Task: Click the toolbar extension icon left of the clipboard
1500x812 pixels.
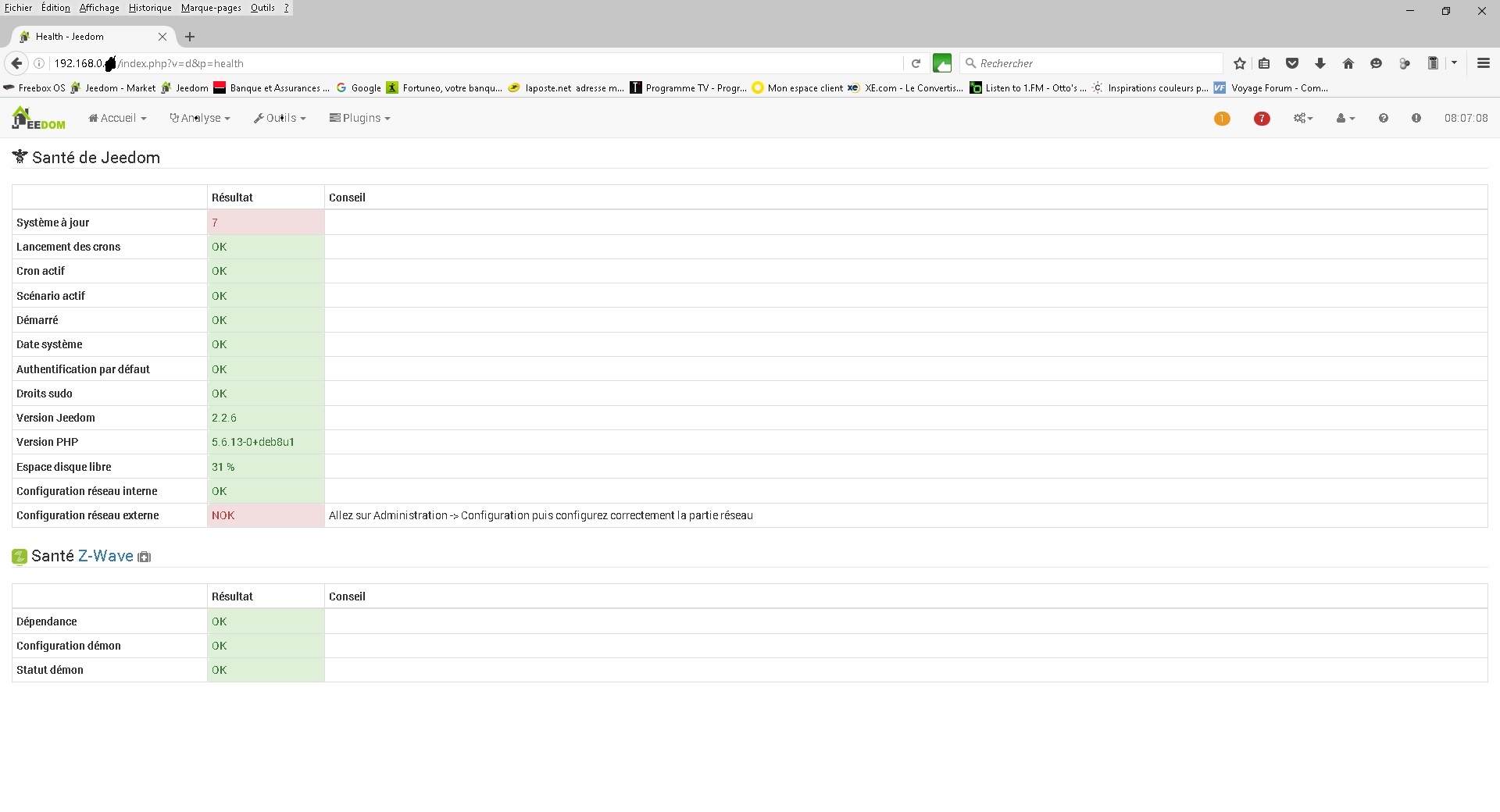Action: pos(1405,63)
